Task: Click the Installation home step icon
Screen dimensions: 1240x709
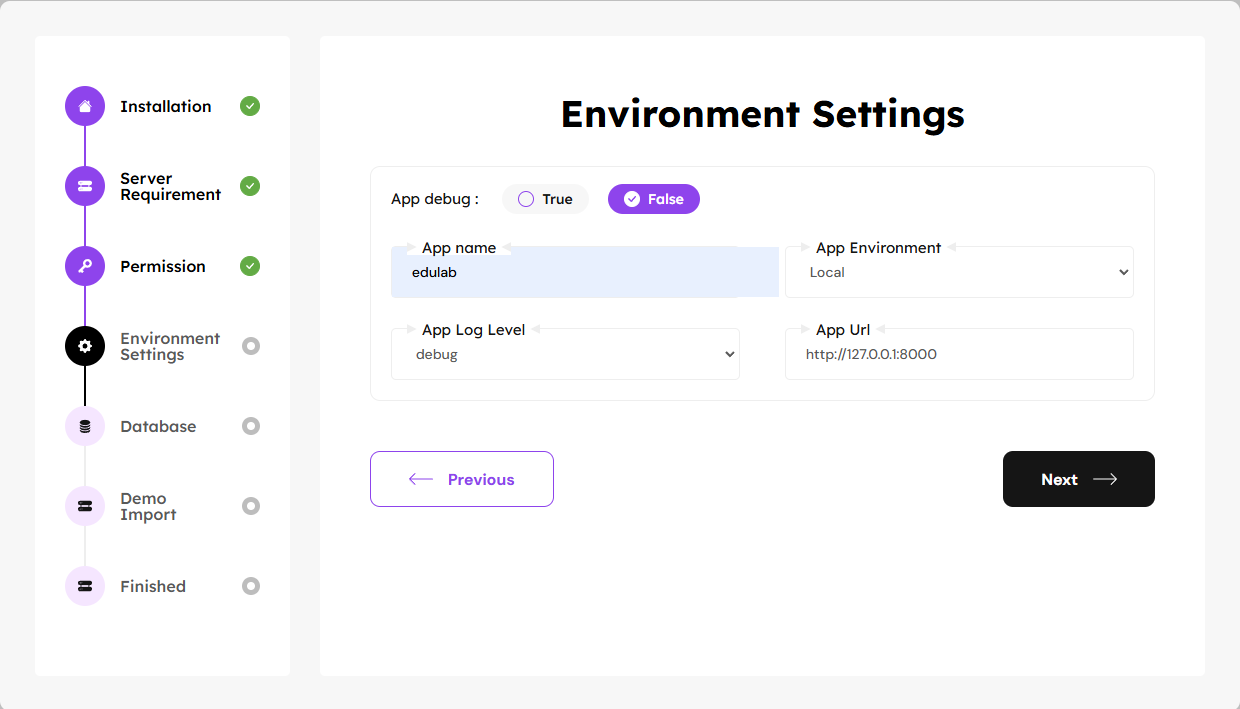Action: [85, 106]
